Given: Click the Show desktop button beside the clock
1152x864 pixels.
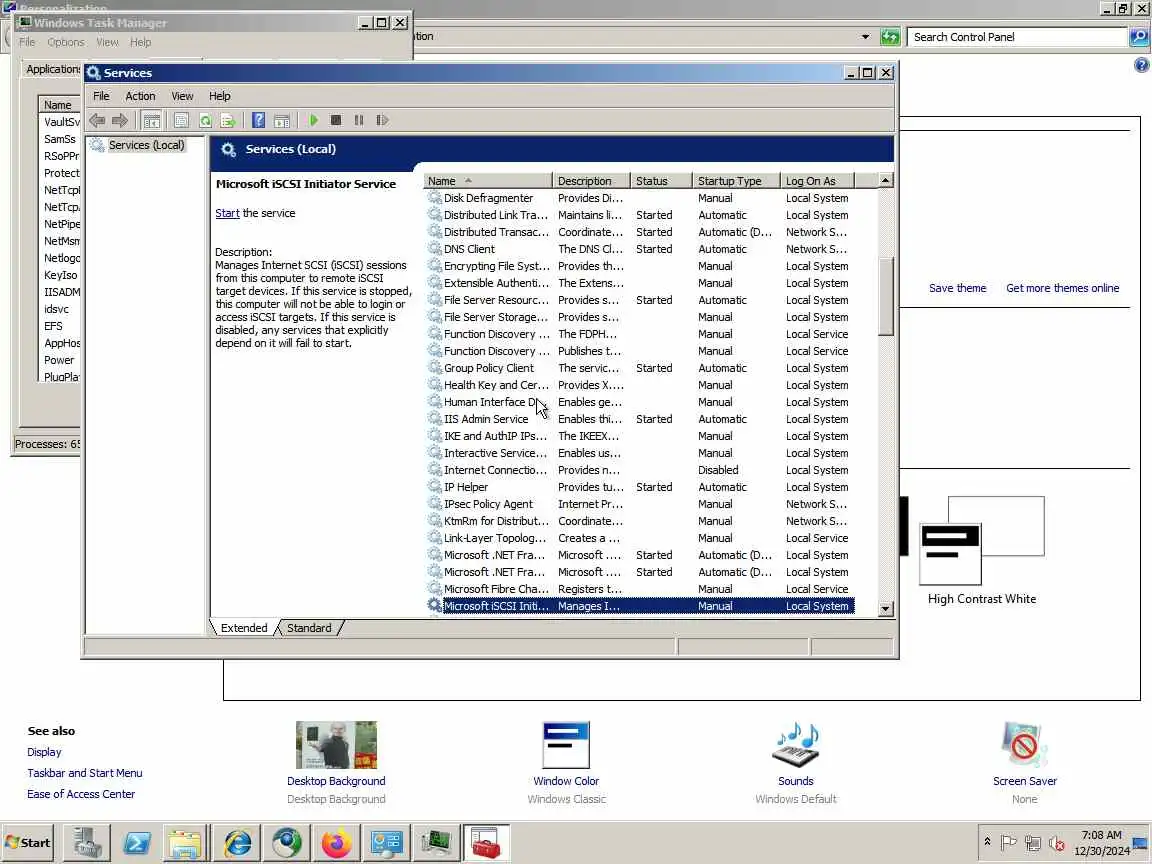Looking at the screenshot, I should click(1140, 843).
